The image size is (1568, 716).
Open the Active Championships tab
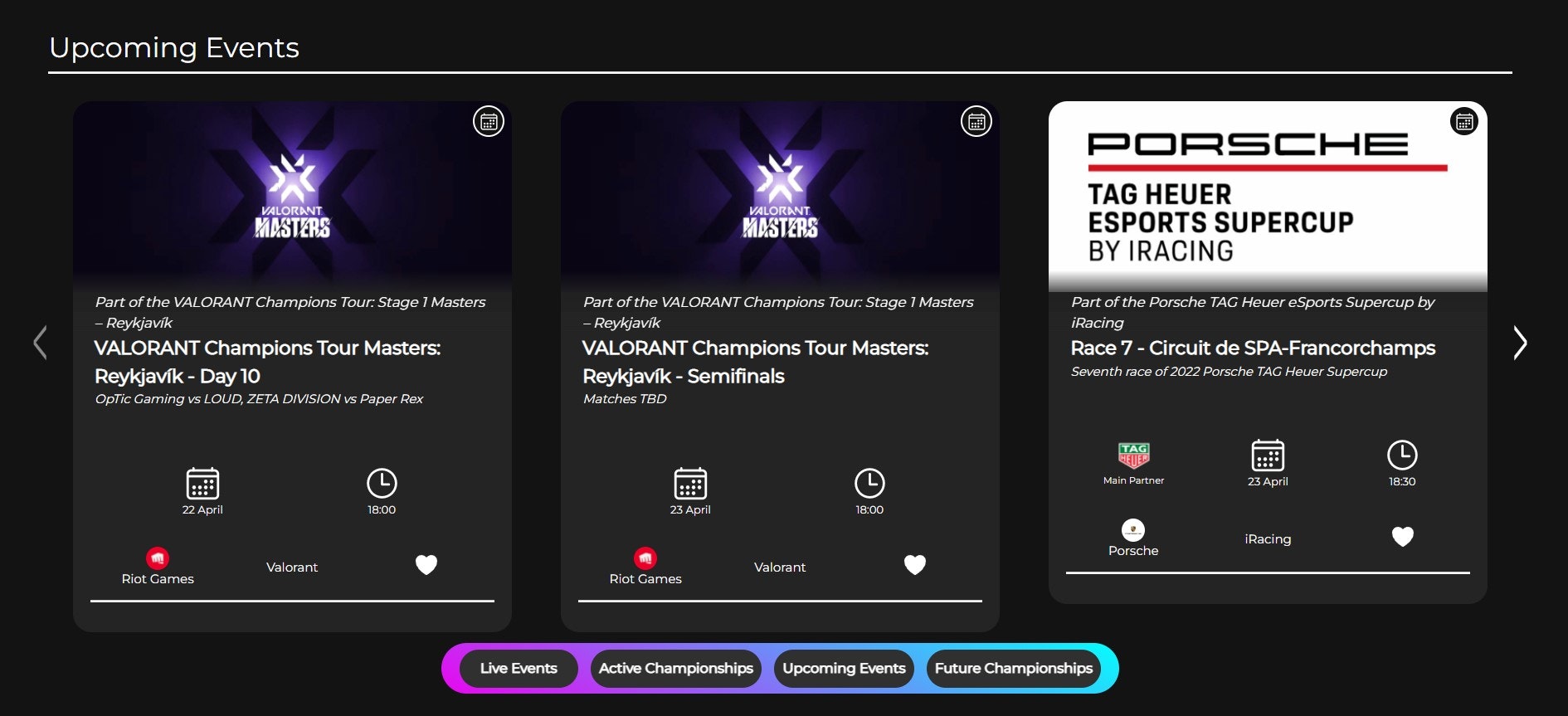(x=675, y=669)
